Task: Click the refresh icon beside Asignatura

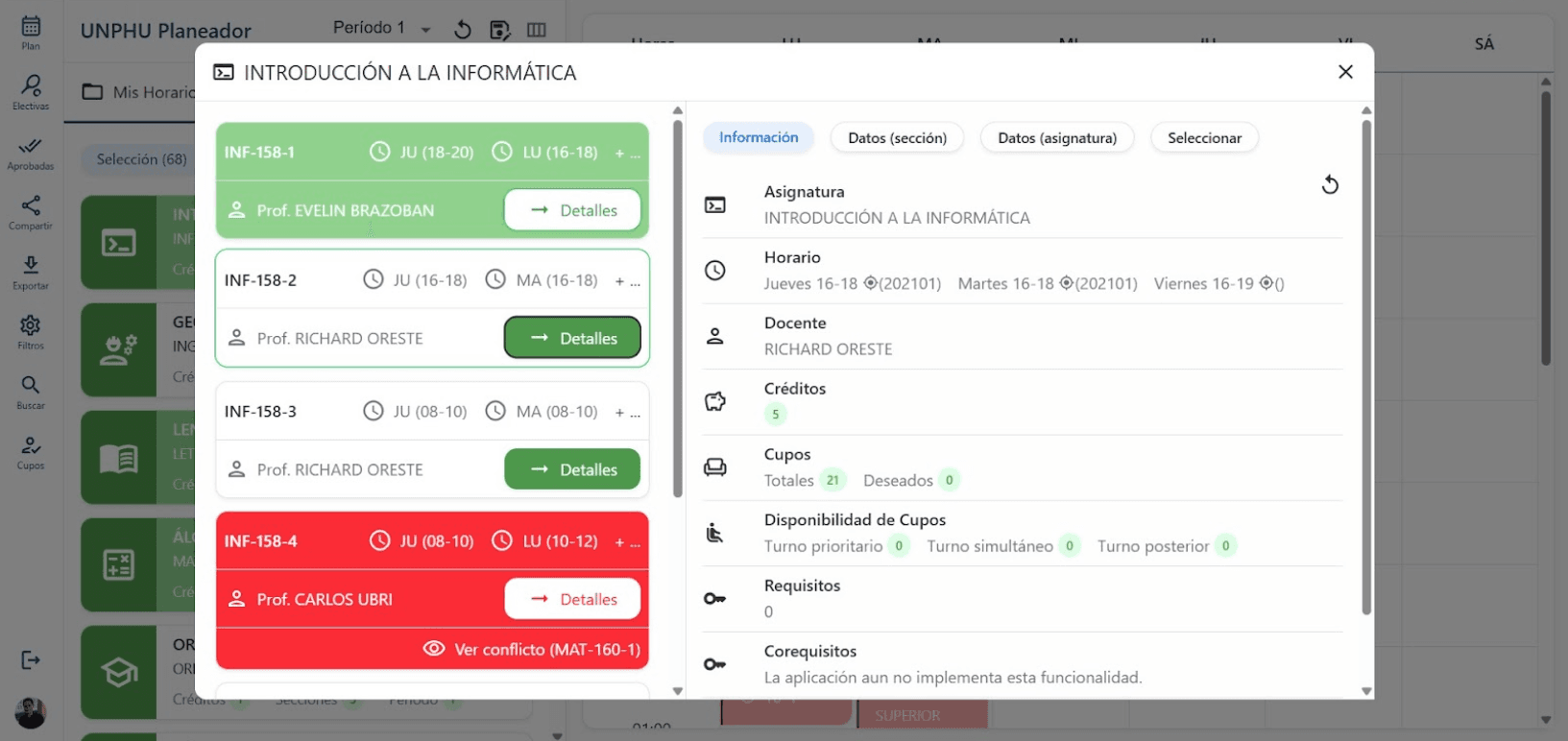Action: [x=1330, y=184]
